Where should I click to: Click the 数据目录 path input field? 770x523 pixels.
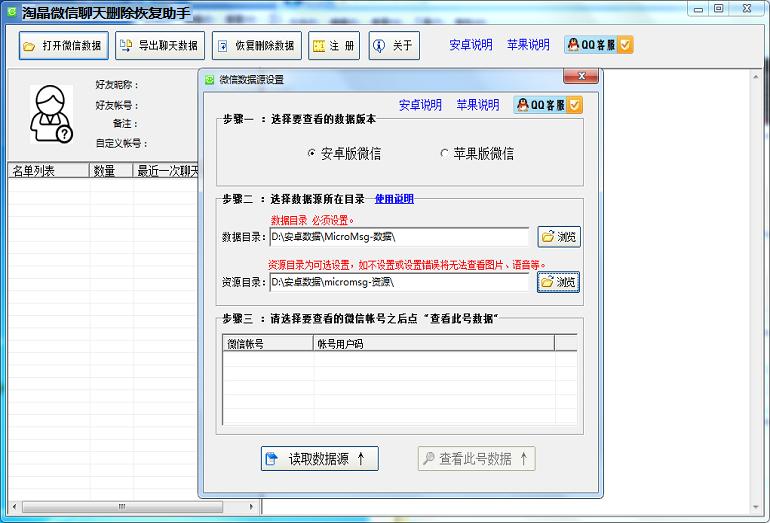[398, 237]
